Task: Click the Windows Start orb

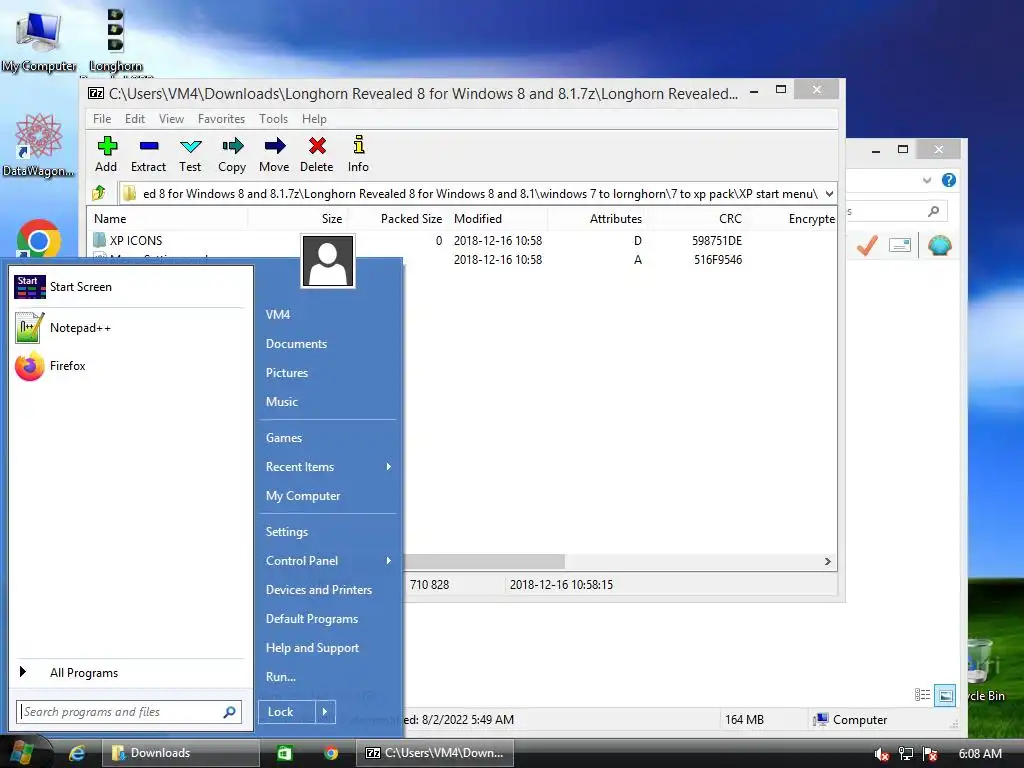Action: (x=22, y=752)
